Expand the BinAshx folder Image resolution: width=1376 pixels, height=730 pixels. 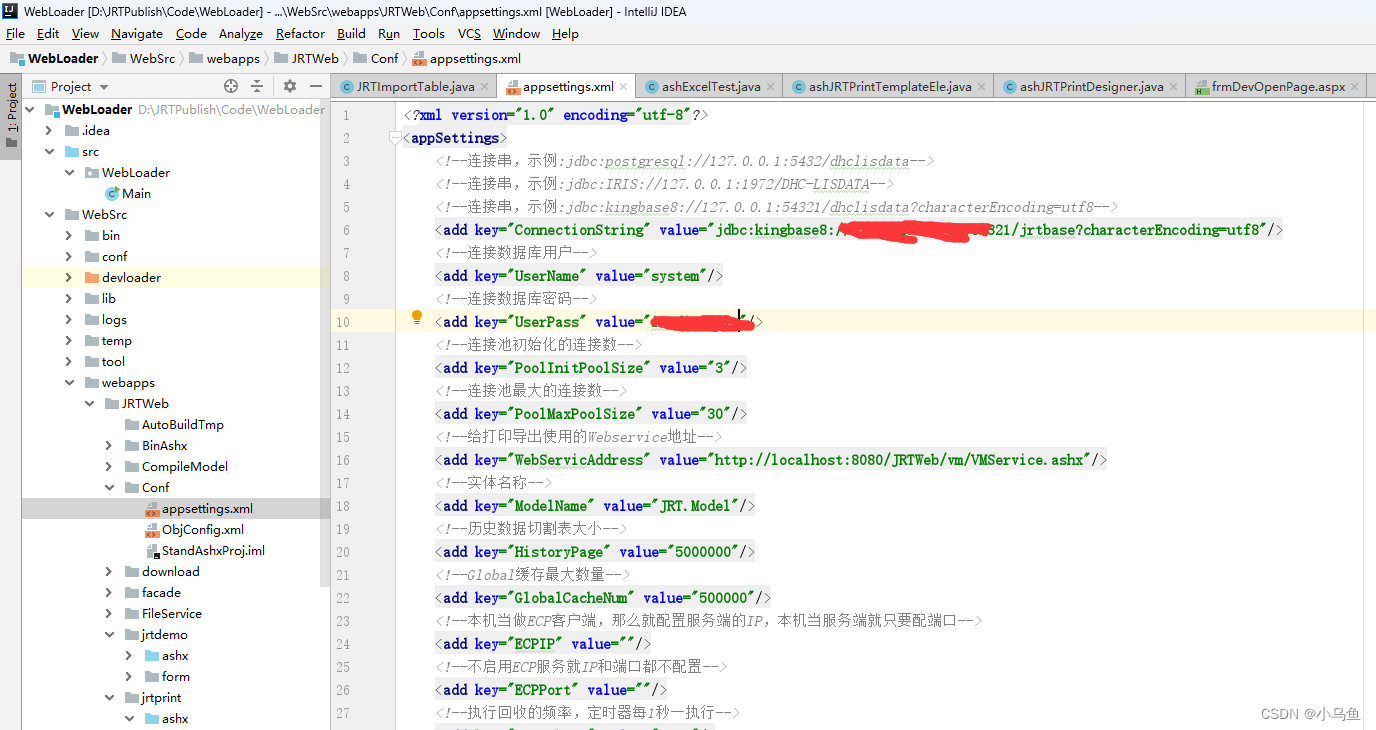point(109,445)
